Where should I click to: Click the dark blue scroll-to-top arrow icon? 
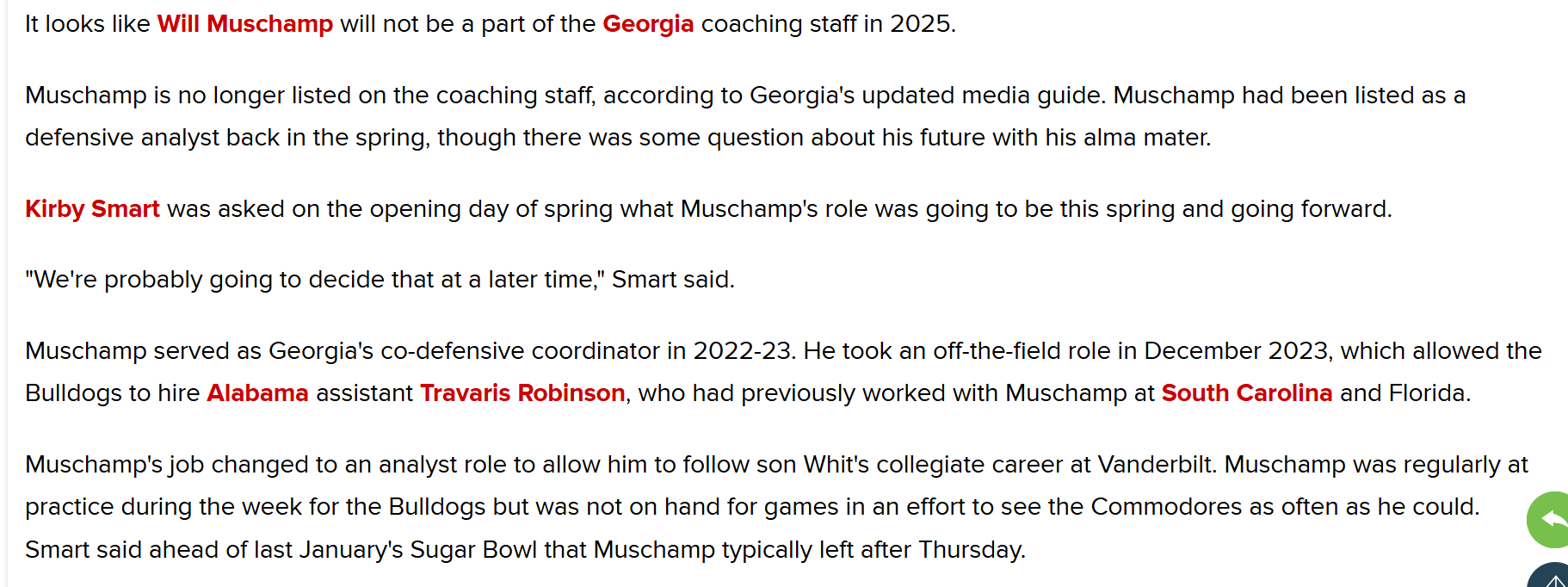coord(1550,577)
